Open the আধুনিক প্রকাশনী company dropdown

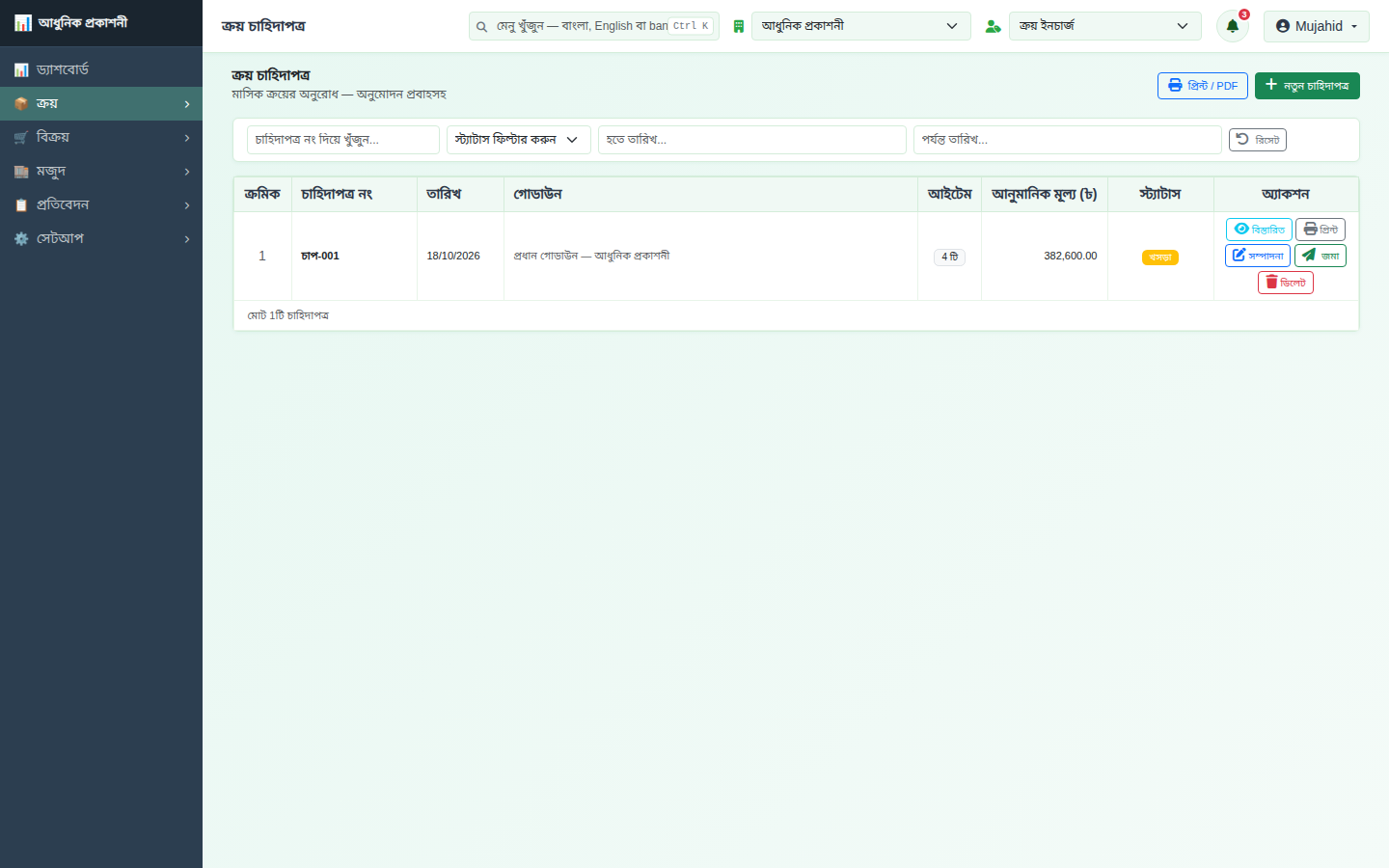pyautogui.click(x=859, y=26)
